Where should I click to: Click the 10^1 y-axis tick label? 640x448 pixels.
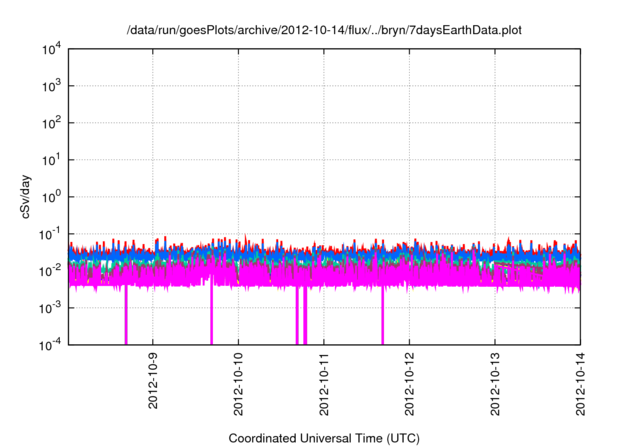click(50, 159)
